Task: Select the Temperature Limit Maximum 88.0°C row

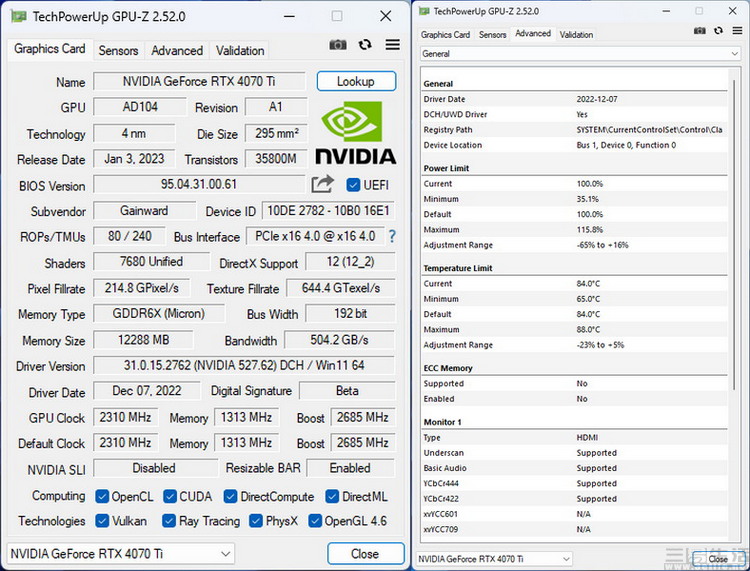Action: coord(575,329)
